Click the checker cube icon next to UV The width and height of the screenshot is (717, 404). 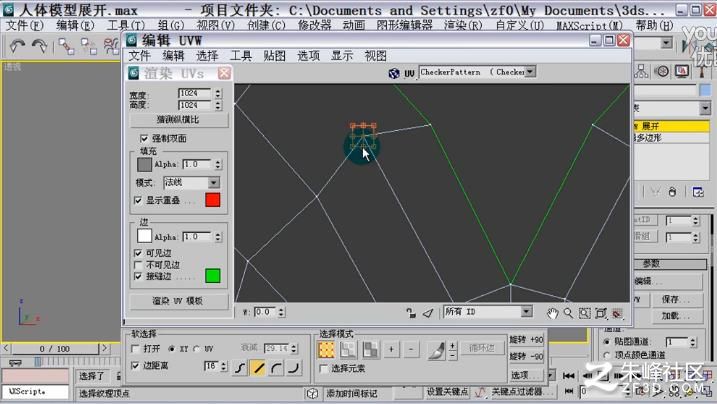[394, 73]
